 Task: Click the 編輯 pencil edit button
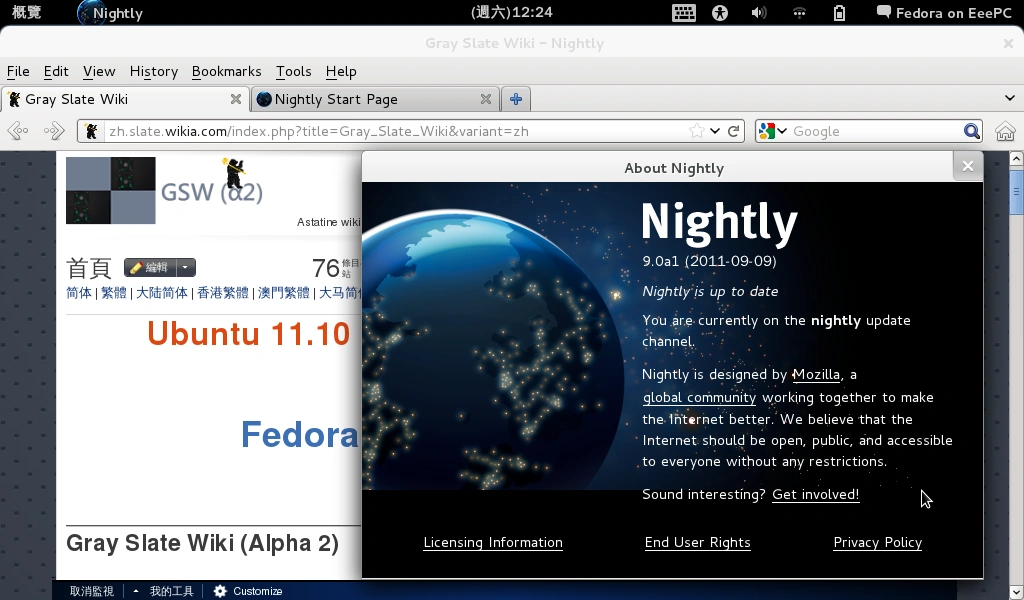tap(152, 267)
